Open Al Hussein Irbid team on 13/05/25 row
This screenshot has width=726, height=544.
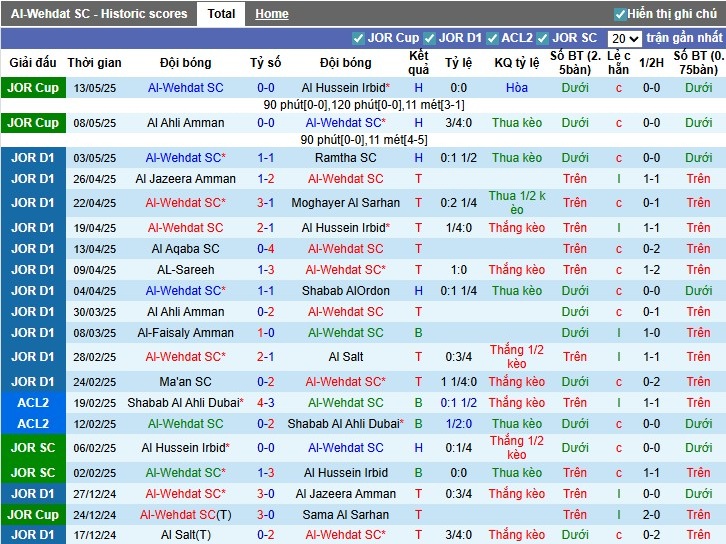pyautogui.click(x=345, y=88)
